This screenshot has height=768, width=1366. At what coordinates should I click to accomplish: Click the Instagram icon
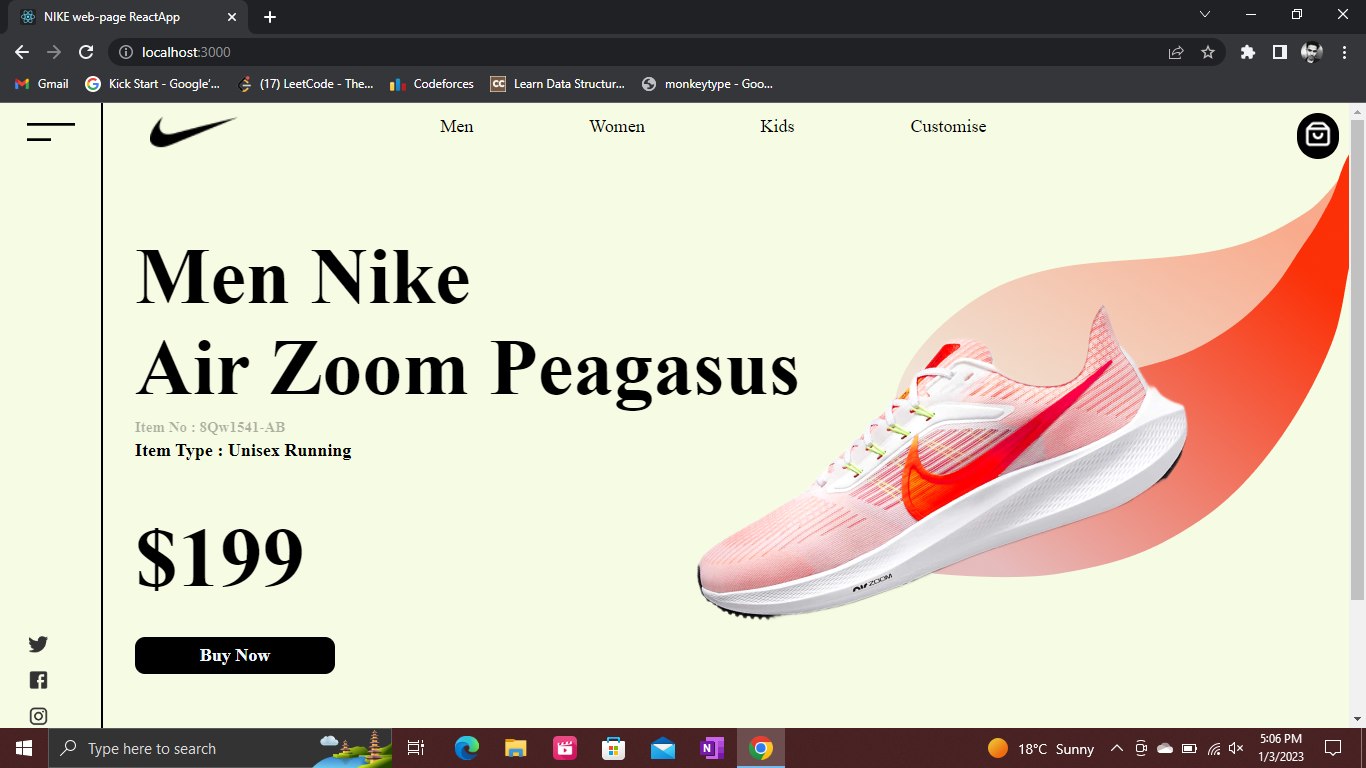[38, 716]
